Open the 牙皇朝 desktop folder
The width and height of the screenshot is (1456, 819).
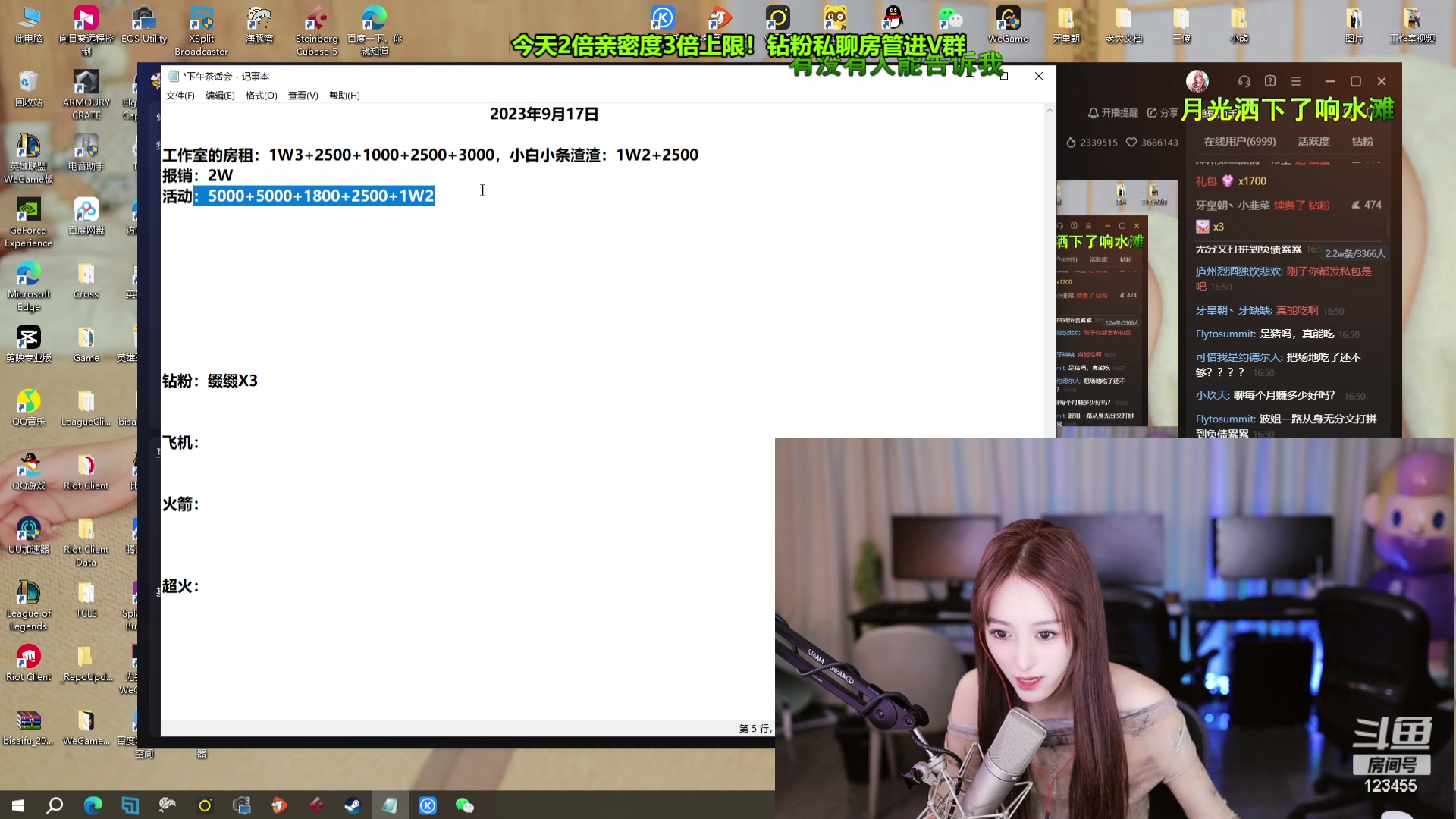(1066, 25)
